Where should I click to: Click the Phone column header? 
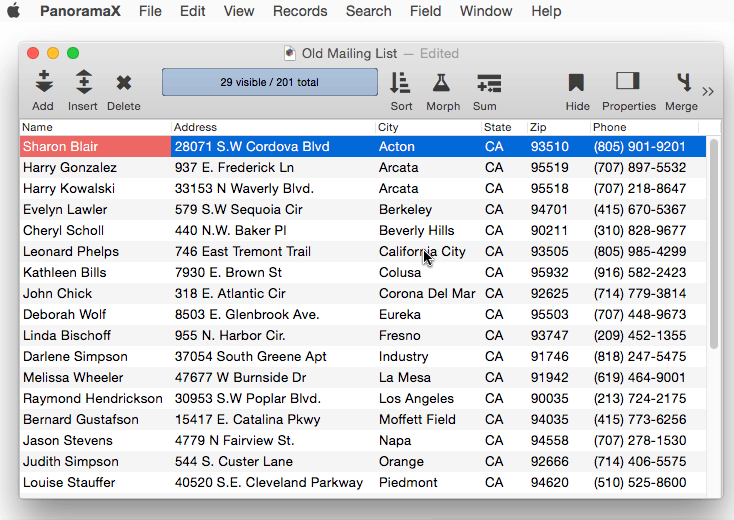[x=644, y=127]
